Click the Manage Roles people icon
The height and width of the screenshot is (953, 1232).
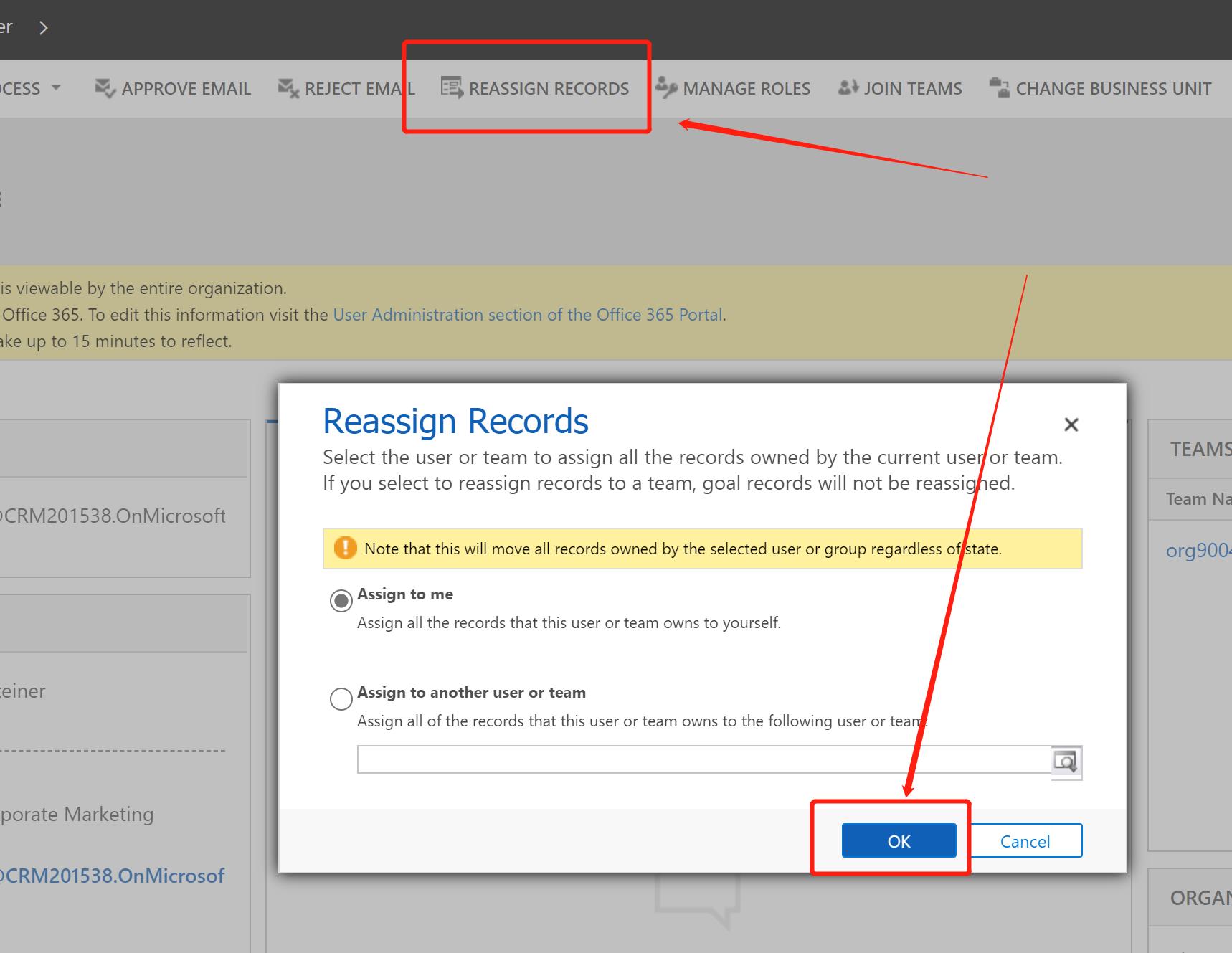(x=666, y=87)
